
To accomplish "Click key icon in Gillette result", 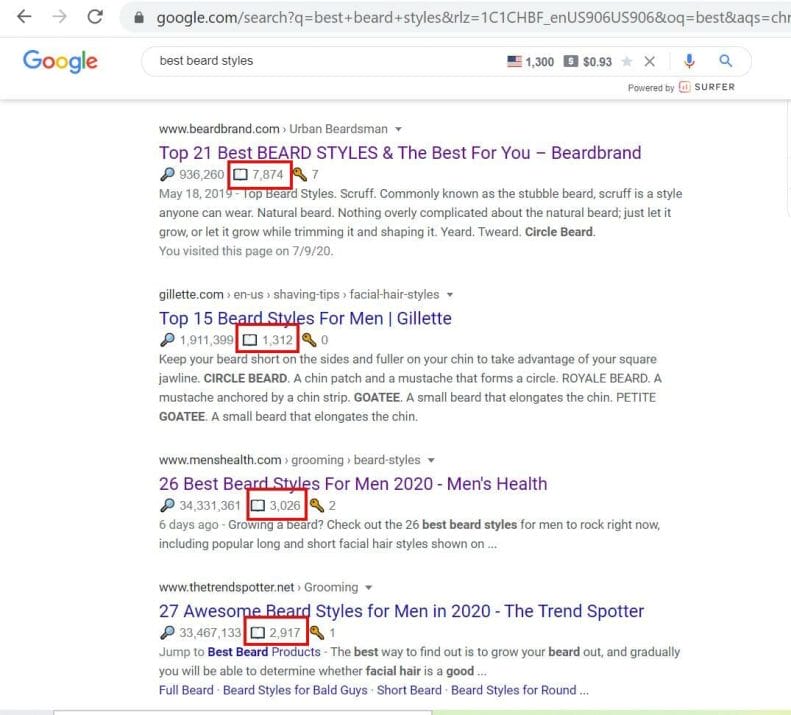I will click(309, 340).
